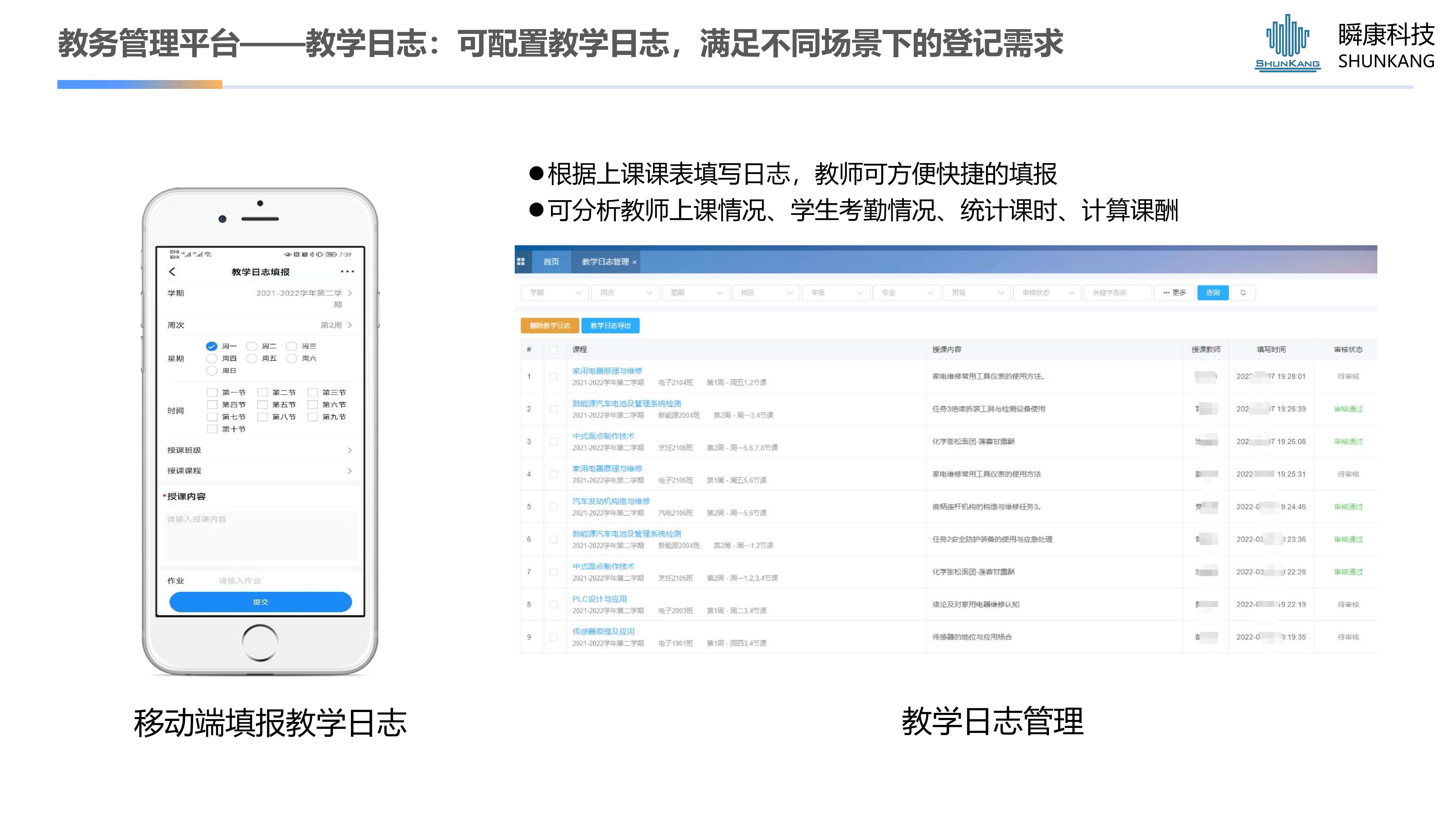Click 审核通过 status in row 2
This screenshot has width=1456, height=819.
click(1348, 409)
